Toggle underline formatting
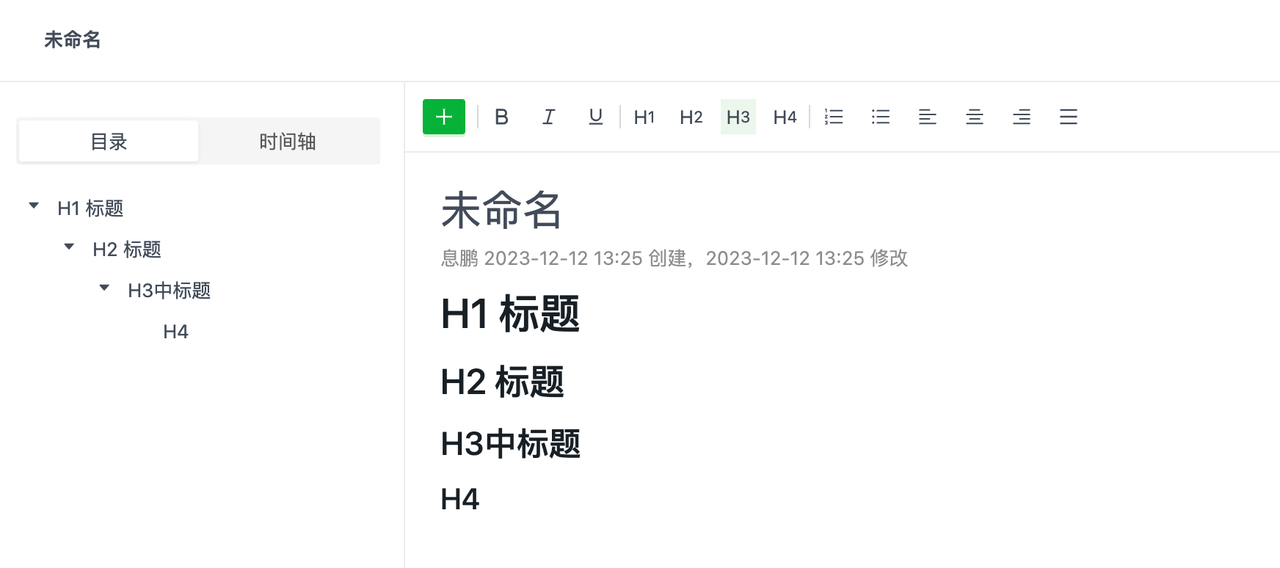The image size is (1280, 568). pos(596,117)
